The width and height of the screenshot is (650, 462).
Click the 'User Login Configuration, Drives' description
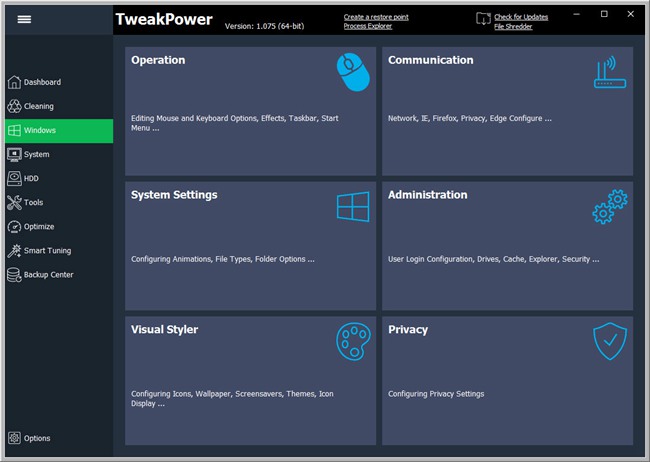click(493, 259)
